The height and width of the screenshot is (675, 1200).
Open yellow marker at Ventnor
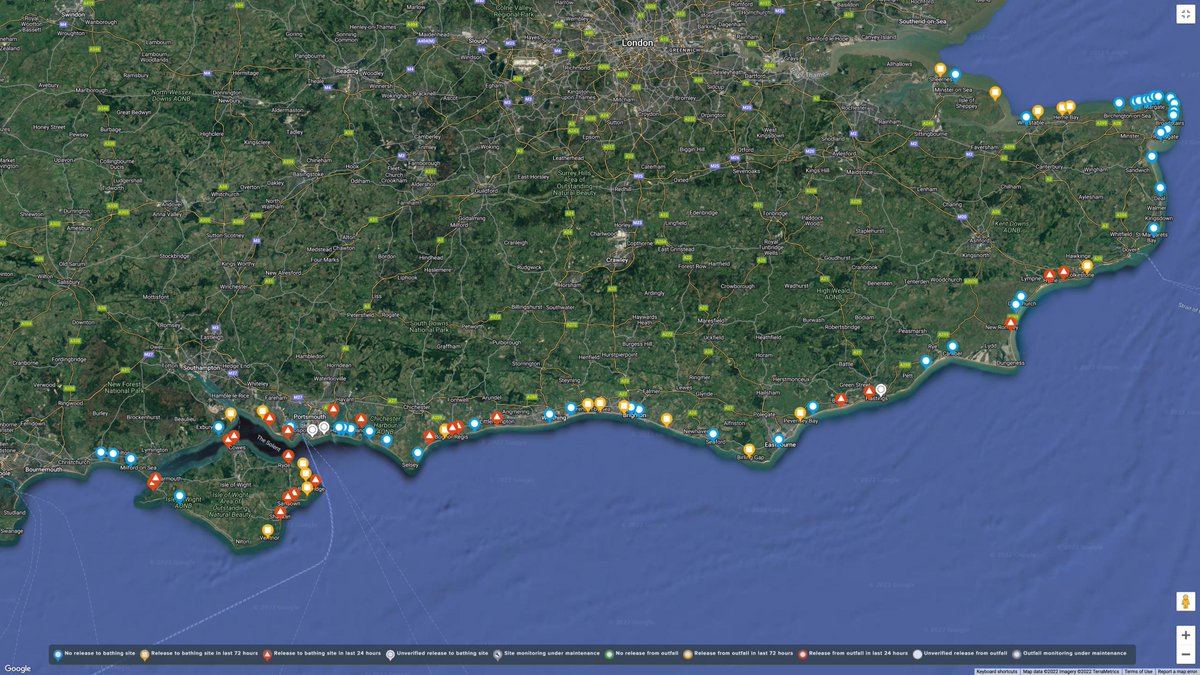click(267, 531)
